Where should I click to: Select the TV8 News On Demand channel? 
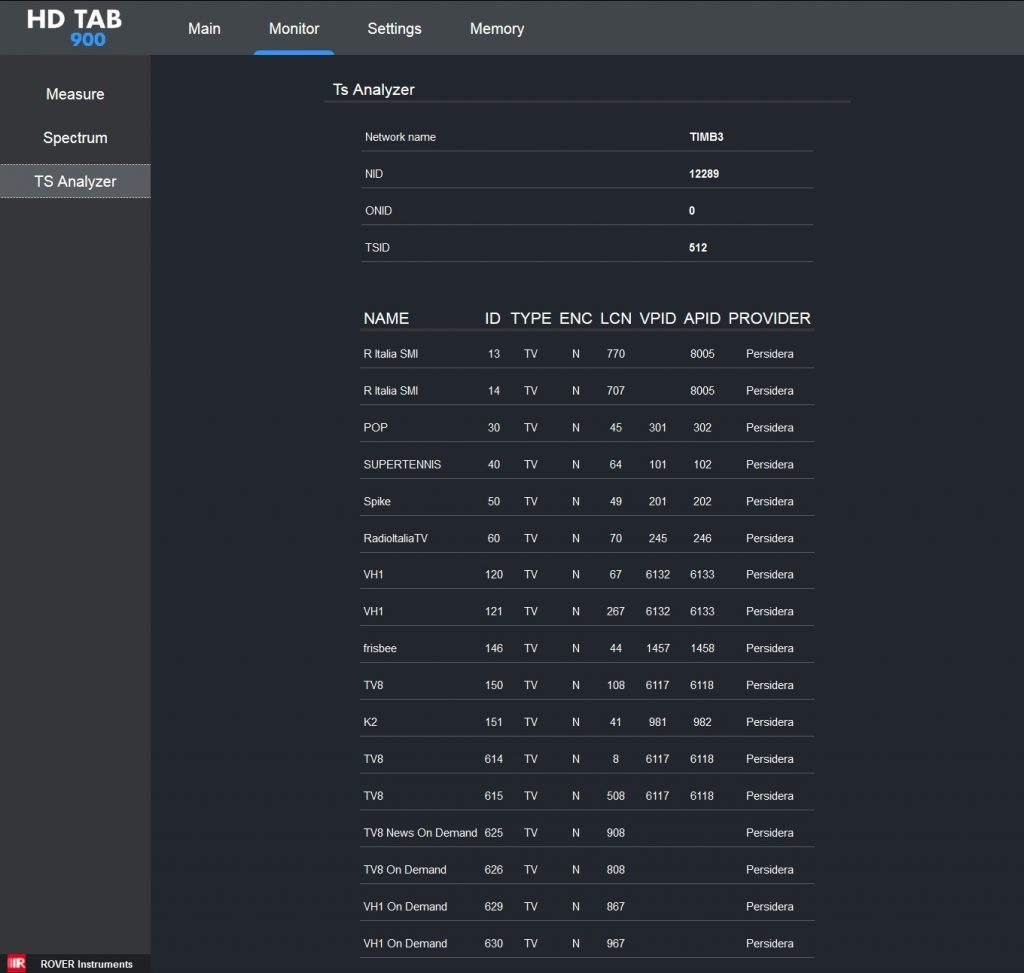420,833
